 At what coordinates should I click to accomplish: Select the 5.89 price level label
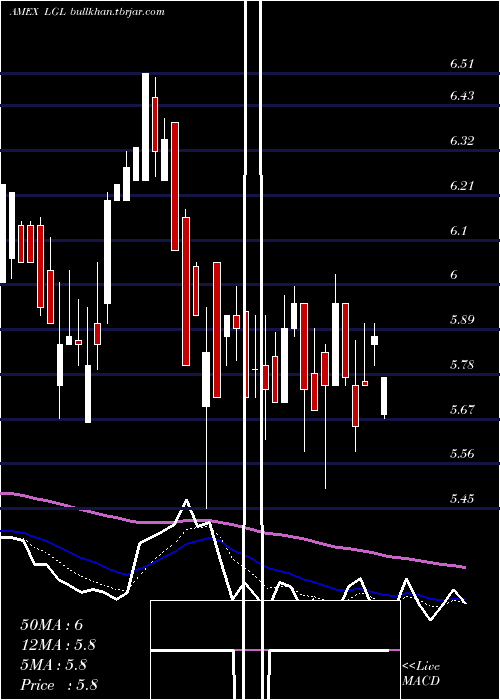[x=462, y=320]
